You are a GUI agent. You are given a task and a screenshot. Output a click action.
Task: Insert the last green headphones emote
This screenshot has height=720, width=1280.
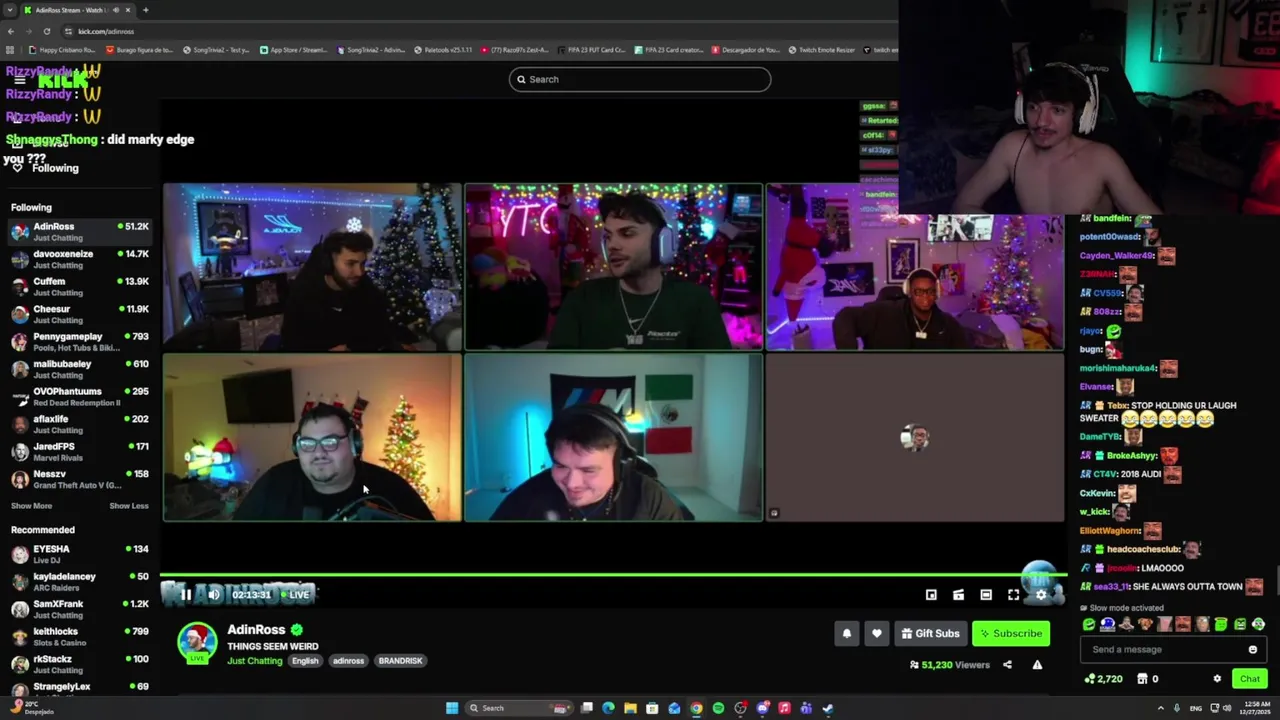tap(1259, 625)
